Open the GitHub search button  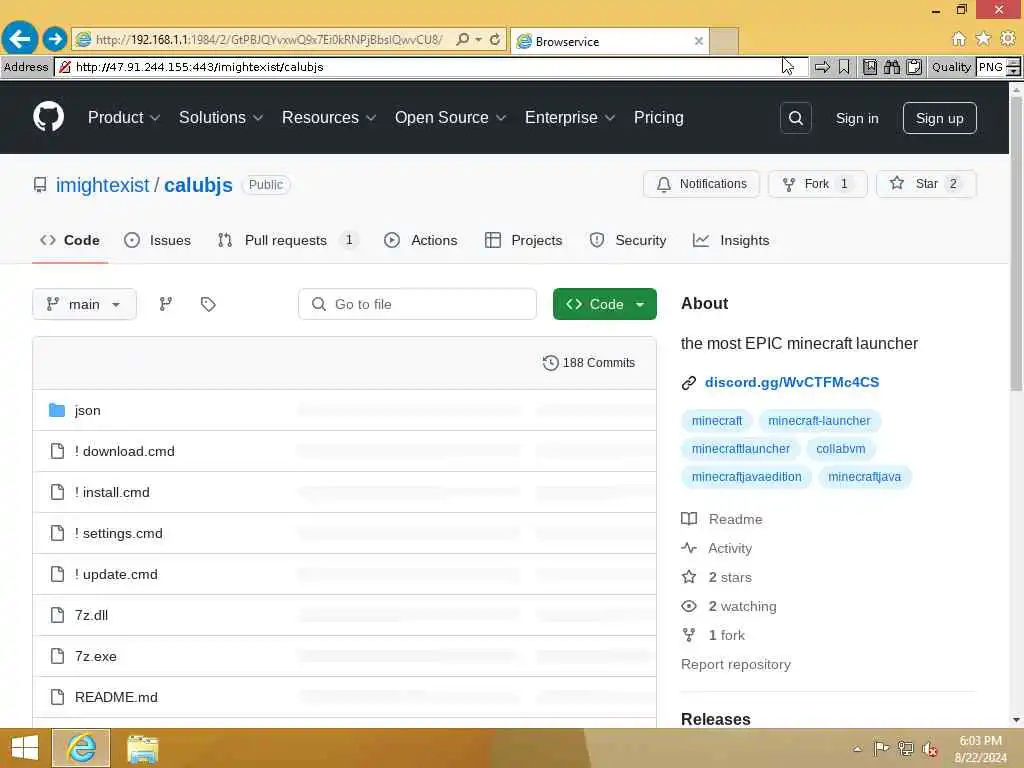pyautogui.click(x=795, y=118)
